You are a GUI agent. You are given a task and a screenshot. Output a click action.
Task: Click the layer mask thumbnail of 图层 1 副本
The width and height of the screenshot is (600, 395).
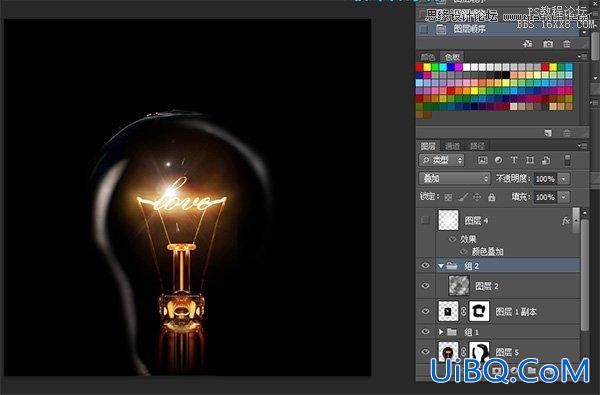[x=479, y=311]
